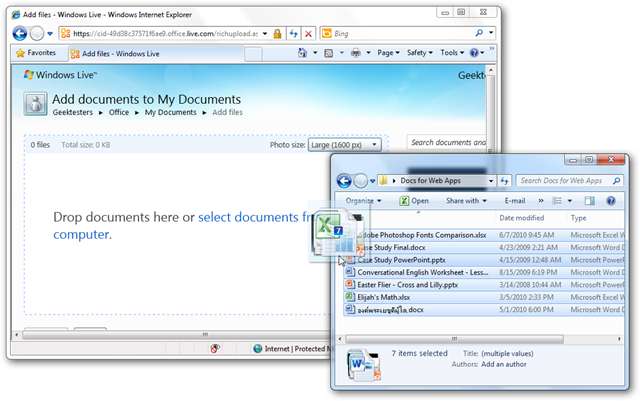Follow the My Documents breadcrumb link
Screen dimensions: 640x401
coord(171,112)
